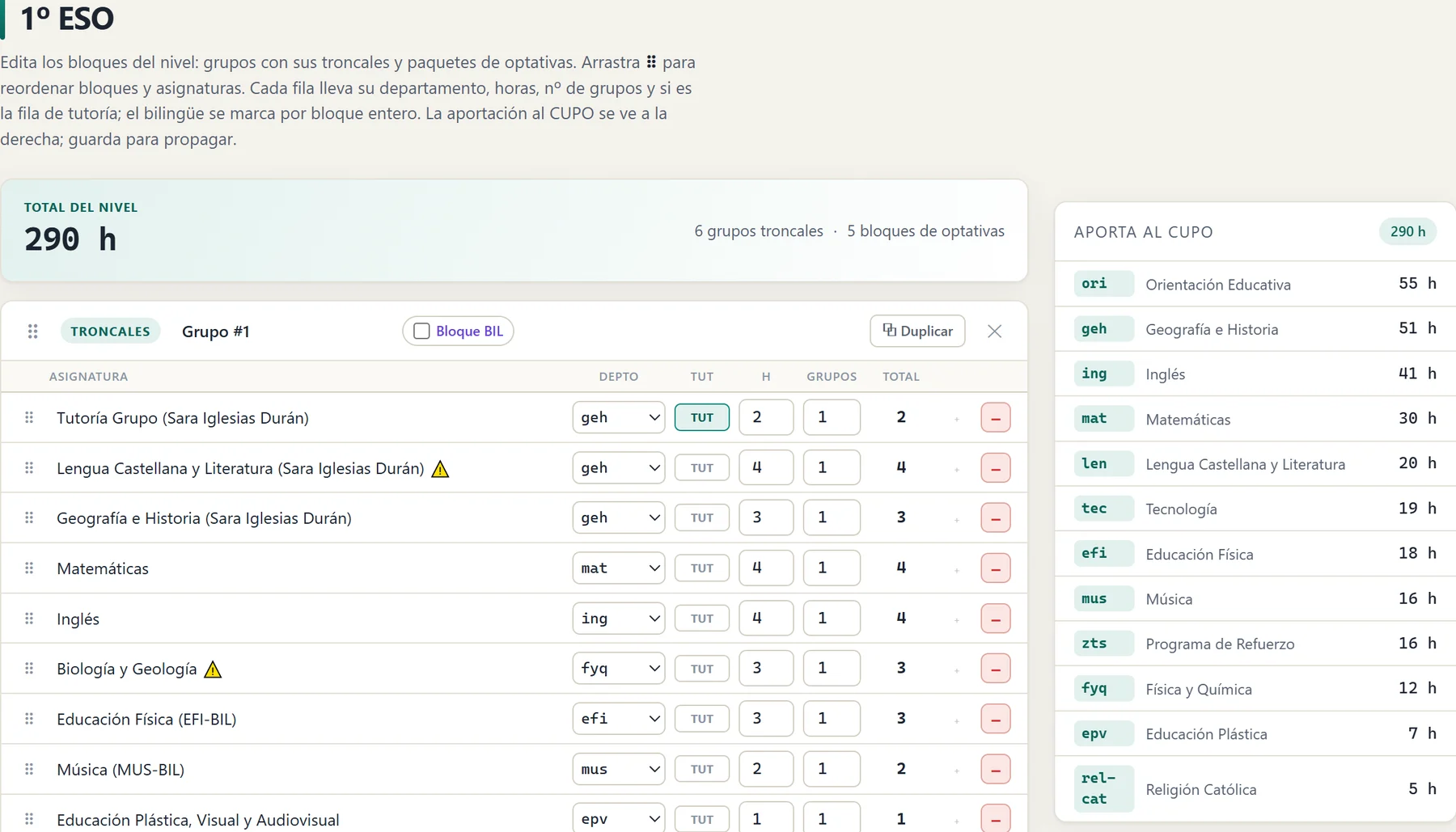Edit hours field for Tutoría Grupo

click(766, 417)
